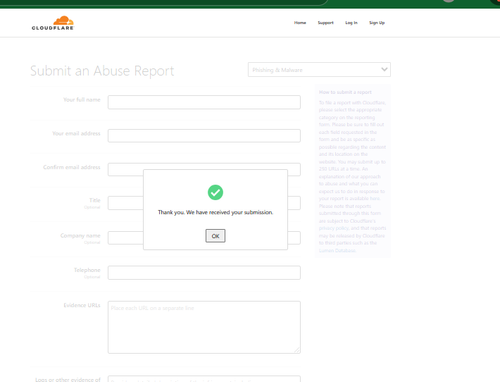This screenshot has height=382, width=500.
Task: Open the Sign Up link
Action: click(x=377, y=23)
